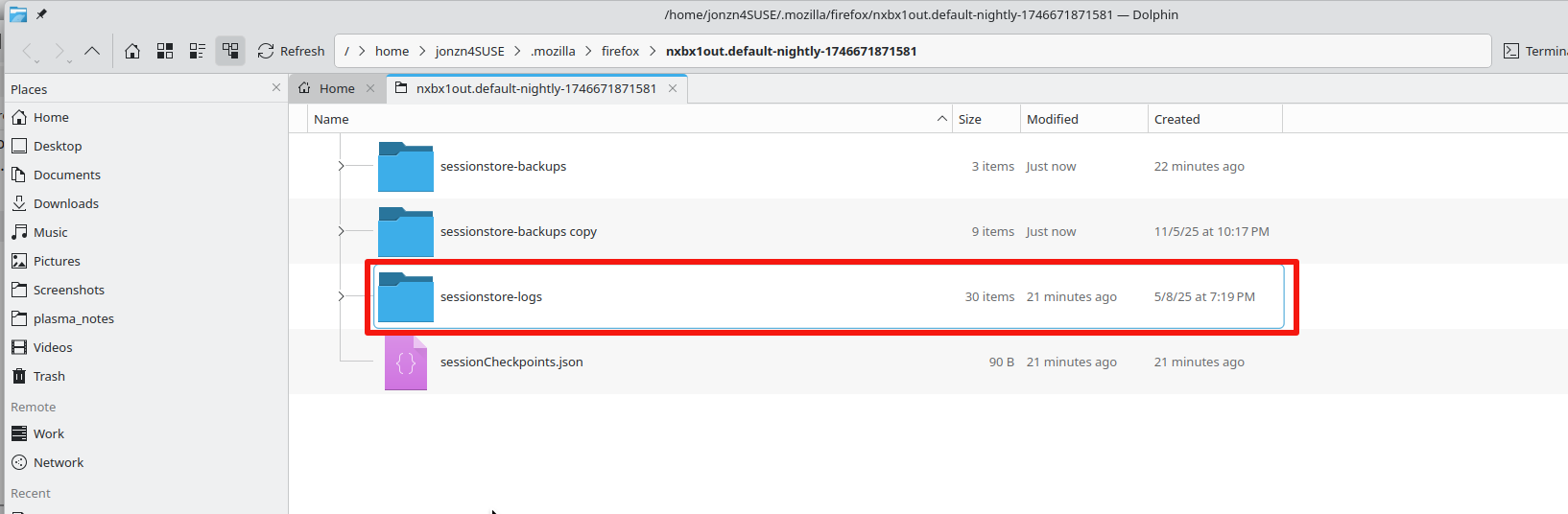Close the Places panel
1568x514 pixels.
[276, 87]
